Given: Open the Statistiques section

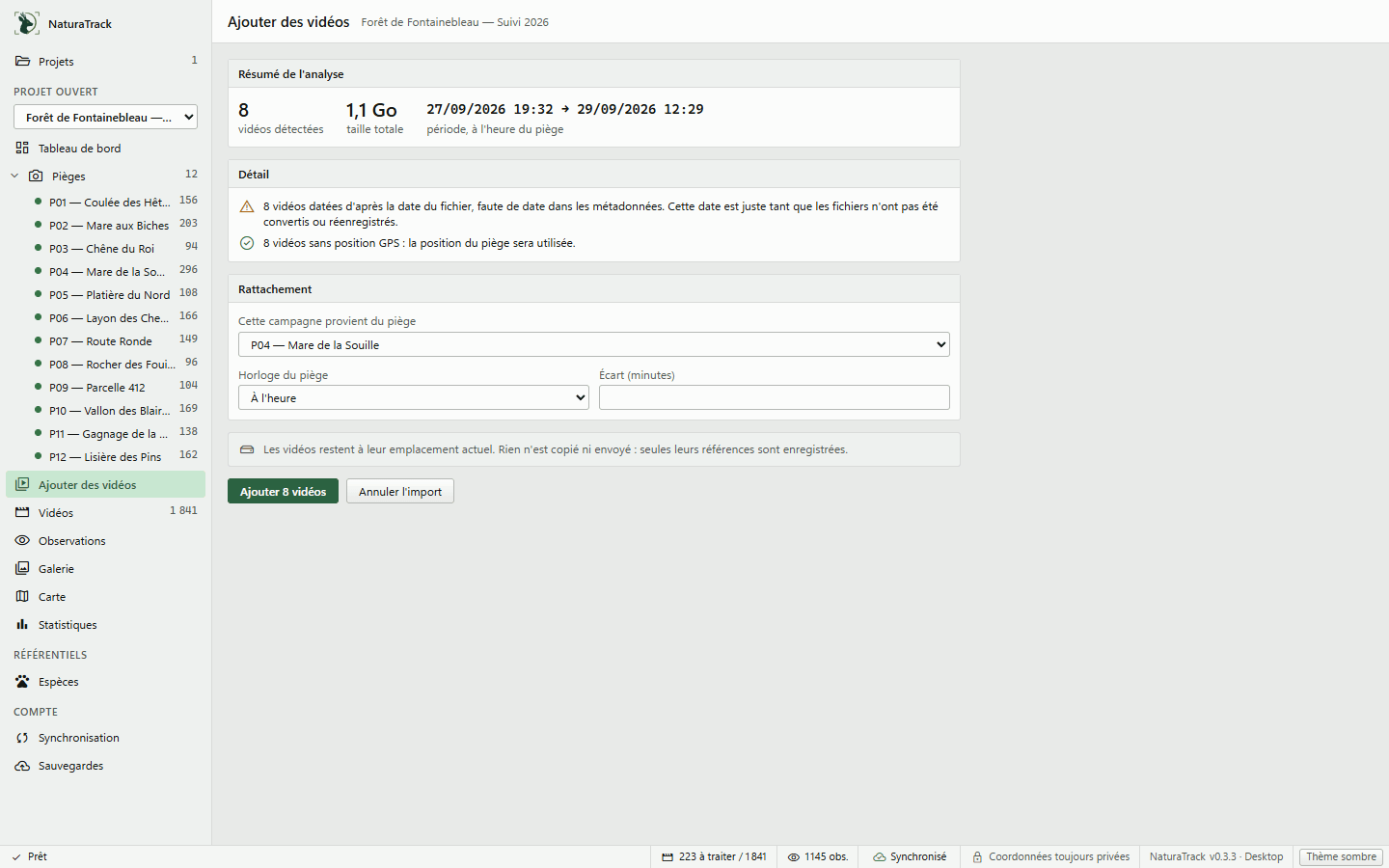Looking at the screenshot, I should click(x=105, y=624).
